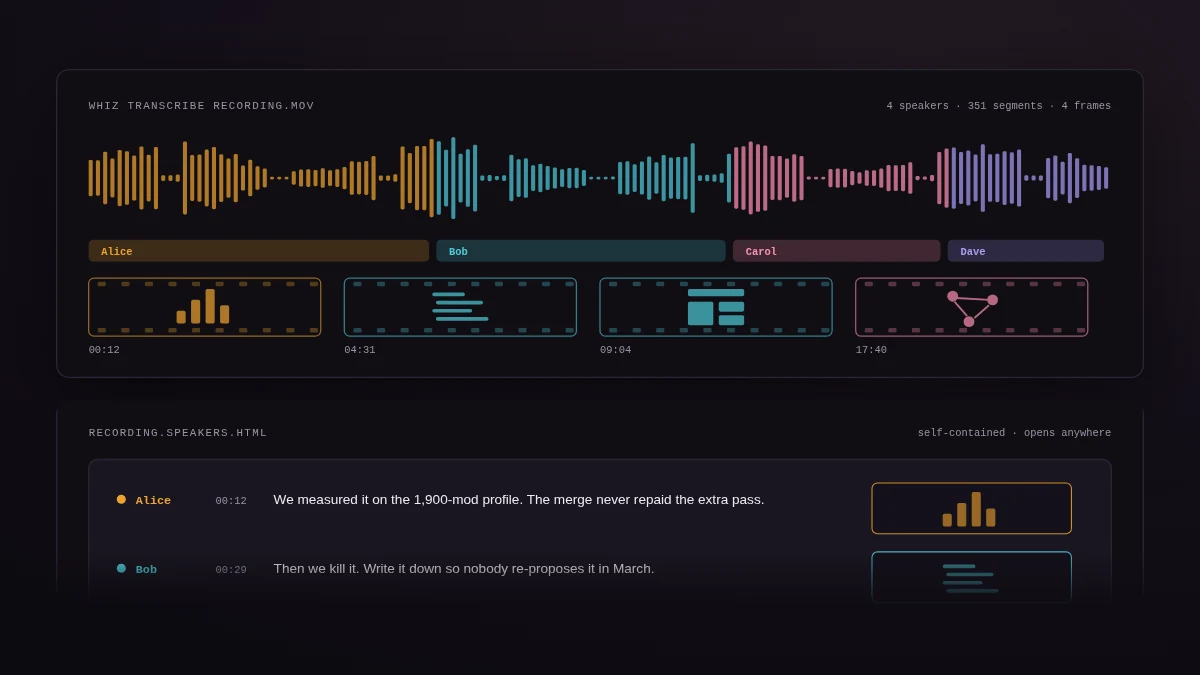1200x675 pixels.
Task: Open the text lines thumbnail in Bob's transcript row
Action: pyautogui.click(x=971, y=577)
